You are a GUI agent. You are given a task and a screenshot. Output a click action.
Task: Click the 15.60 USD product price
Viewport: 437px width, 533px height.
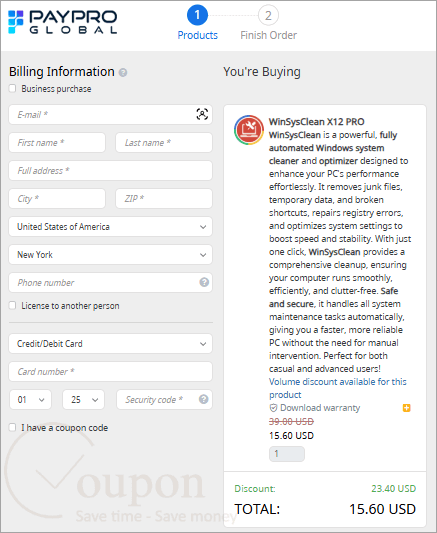tap(291, 436)
